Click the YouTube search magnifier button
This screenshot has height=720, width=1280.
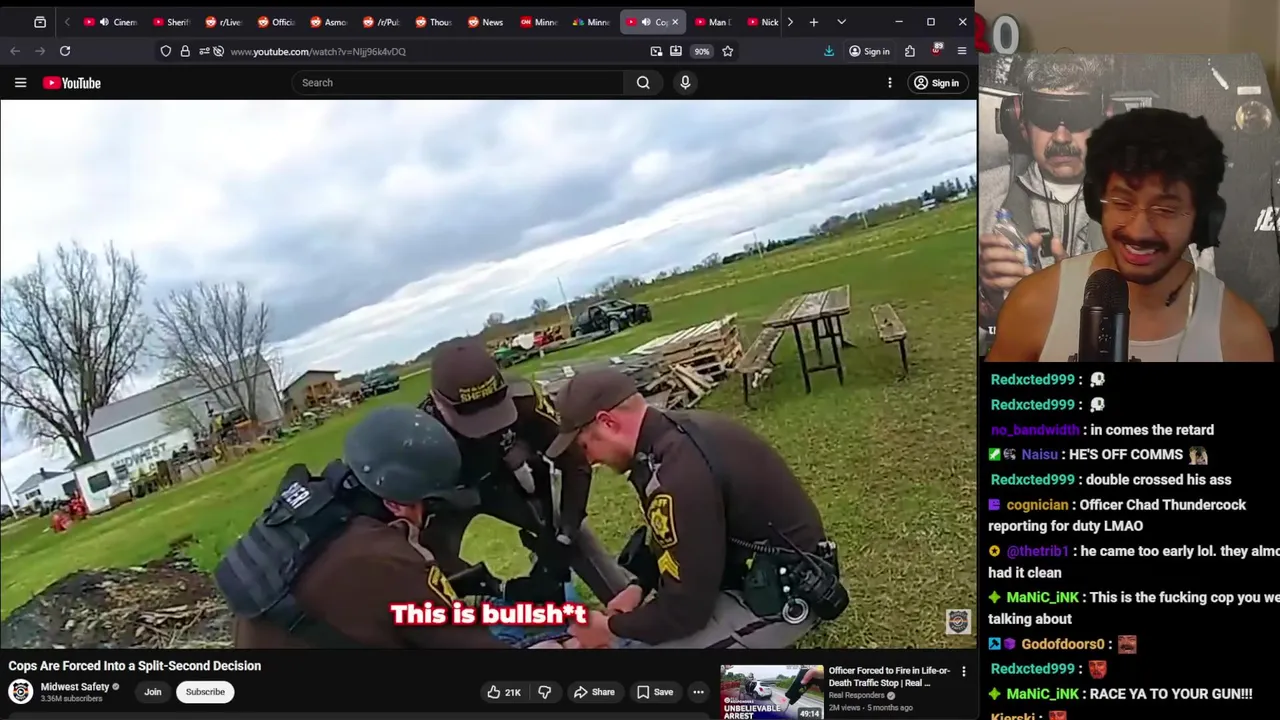point(643,83)
